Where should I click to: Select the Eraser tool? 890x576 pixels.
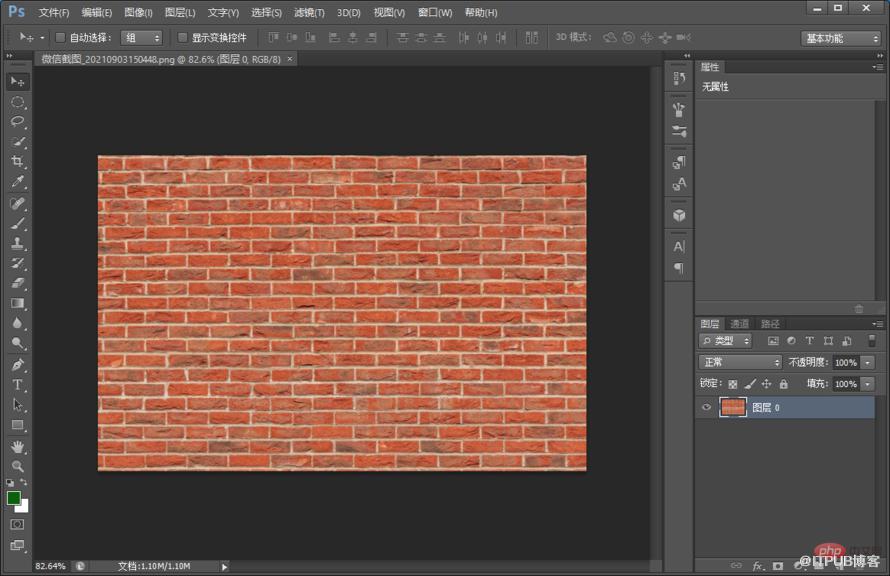[18, 283]
